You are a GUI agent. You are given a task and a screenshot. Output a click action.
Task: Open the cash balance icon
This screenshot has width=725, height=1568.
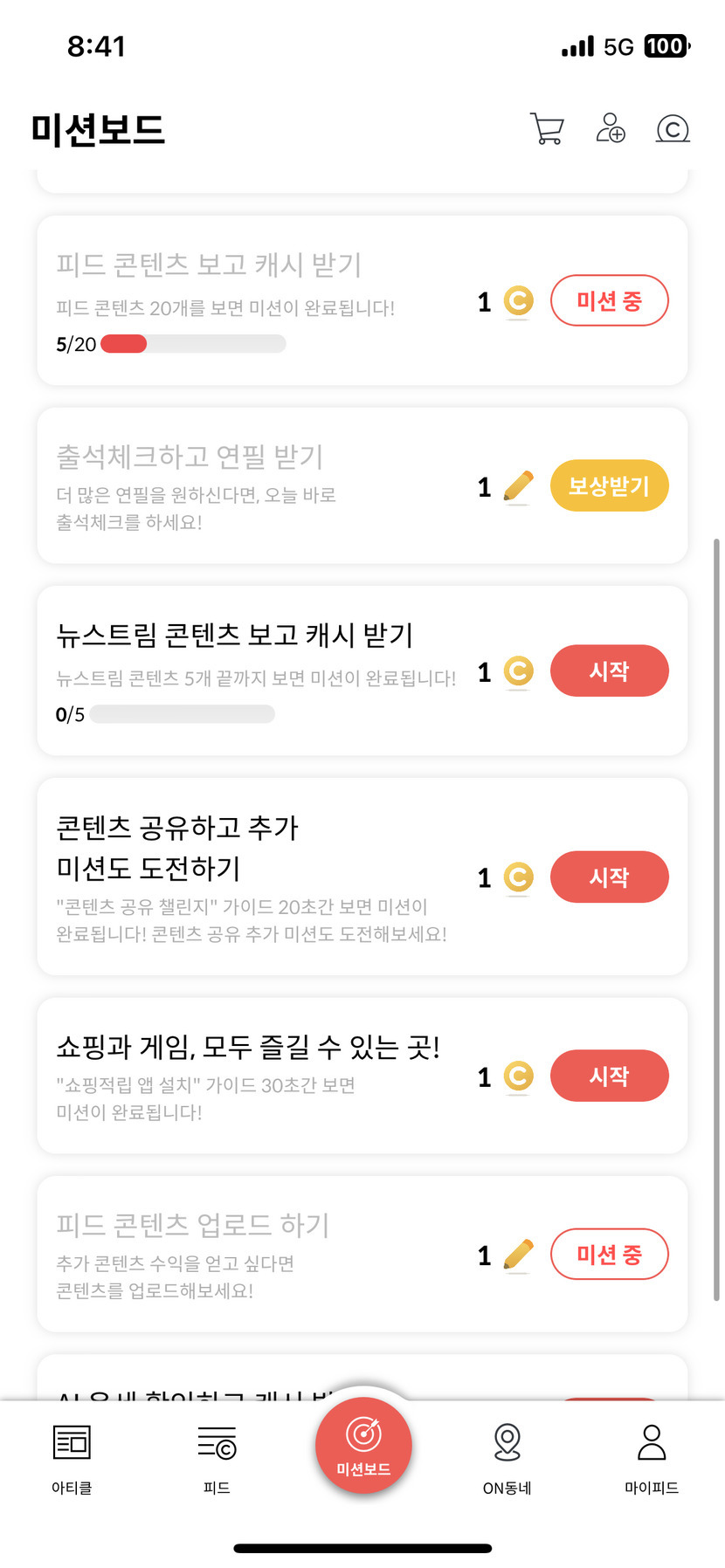pyautogui.click(x=673, y=129)
